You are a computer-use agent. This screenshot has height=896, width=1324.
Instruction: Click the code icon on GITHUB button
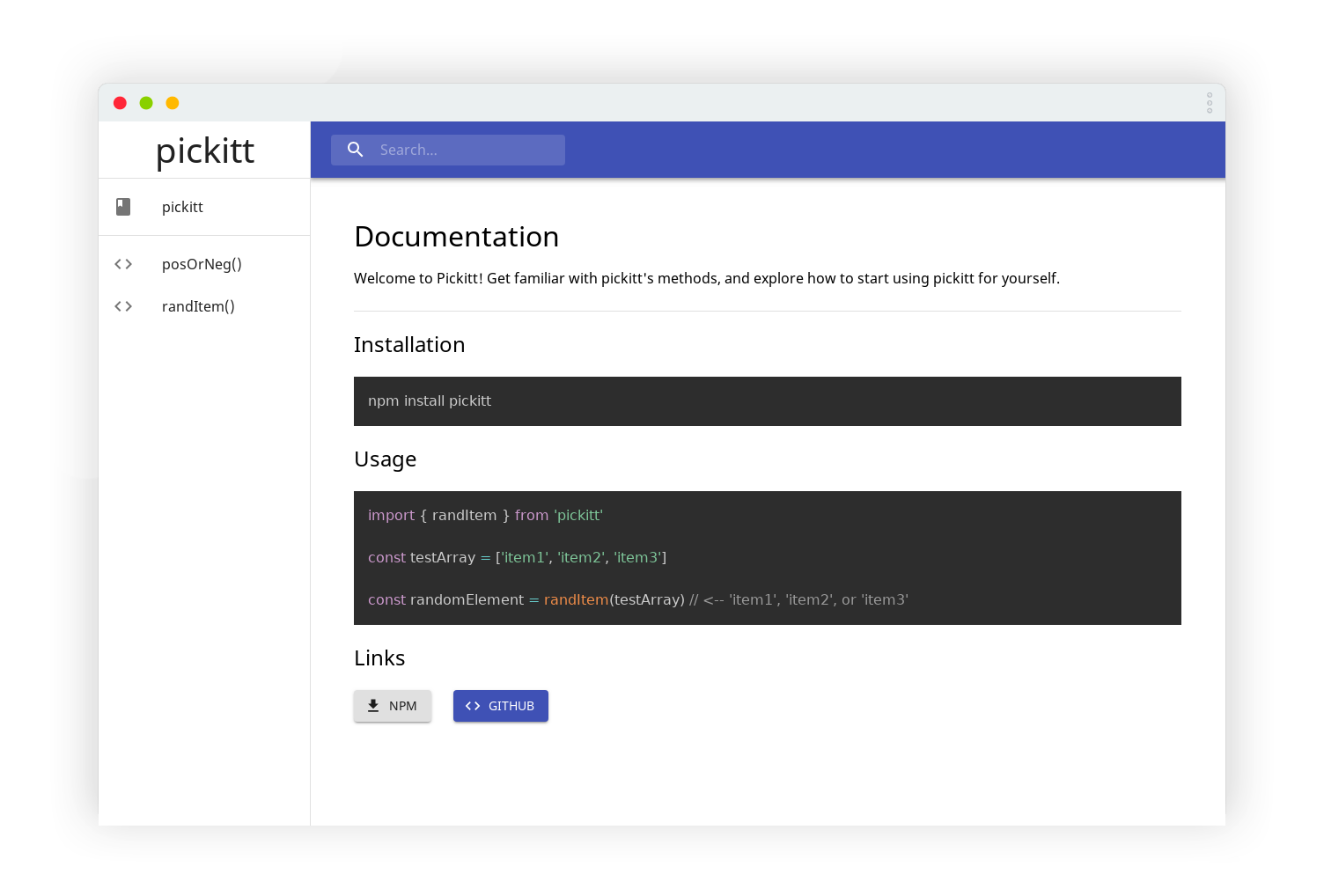tap(473, 706)
